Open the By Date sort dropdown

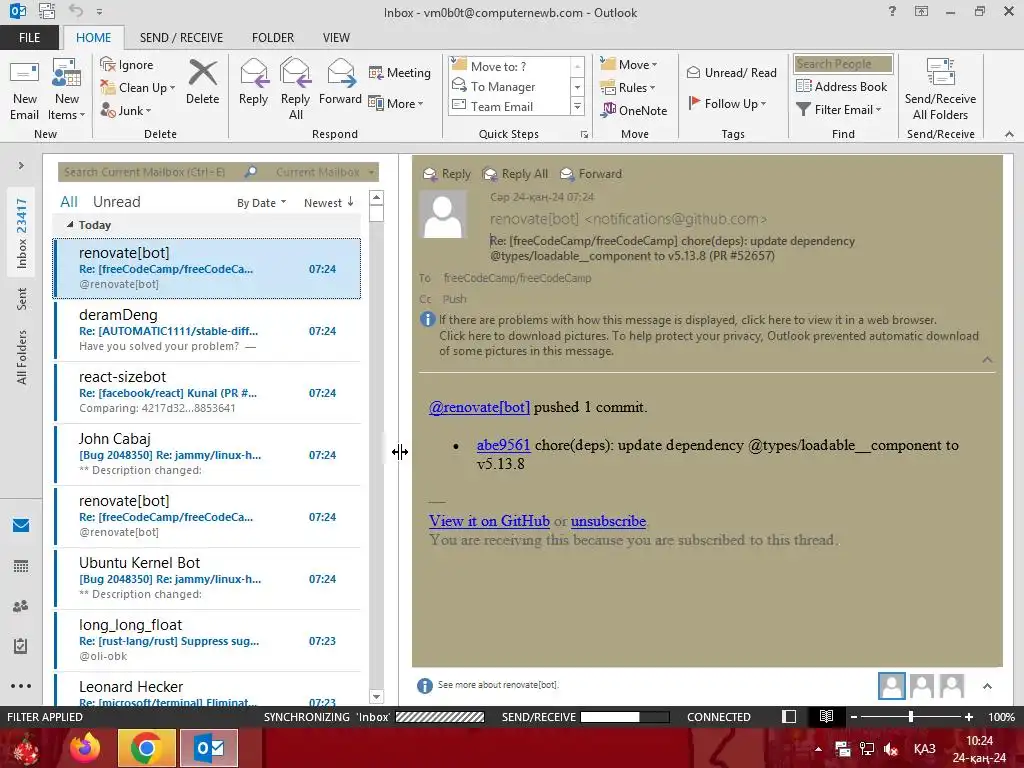coord(261,202)
